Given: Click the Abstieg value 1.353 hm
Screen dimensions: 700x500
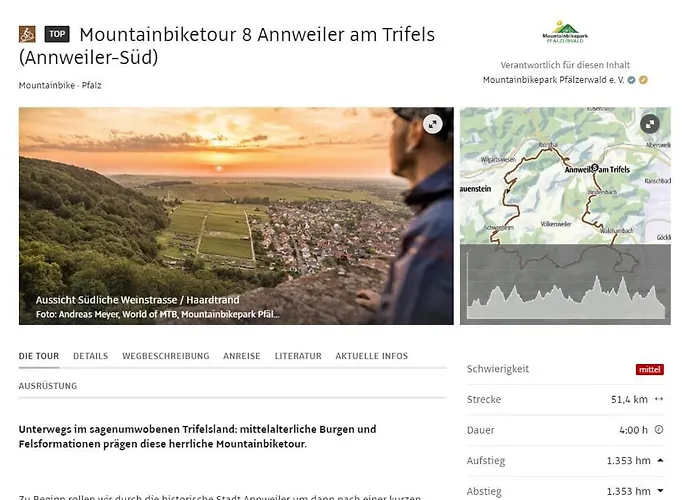Looking at the screenshot, I should 629,491.
